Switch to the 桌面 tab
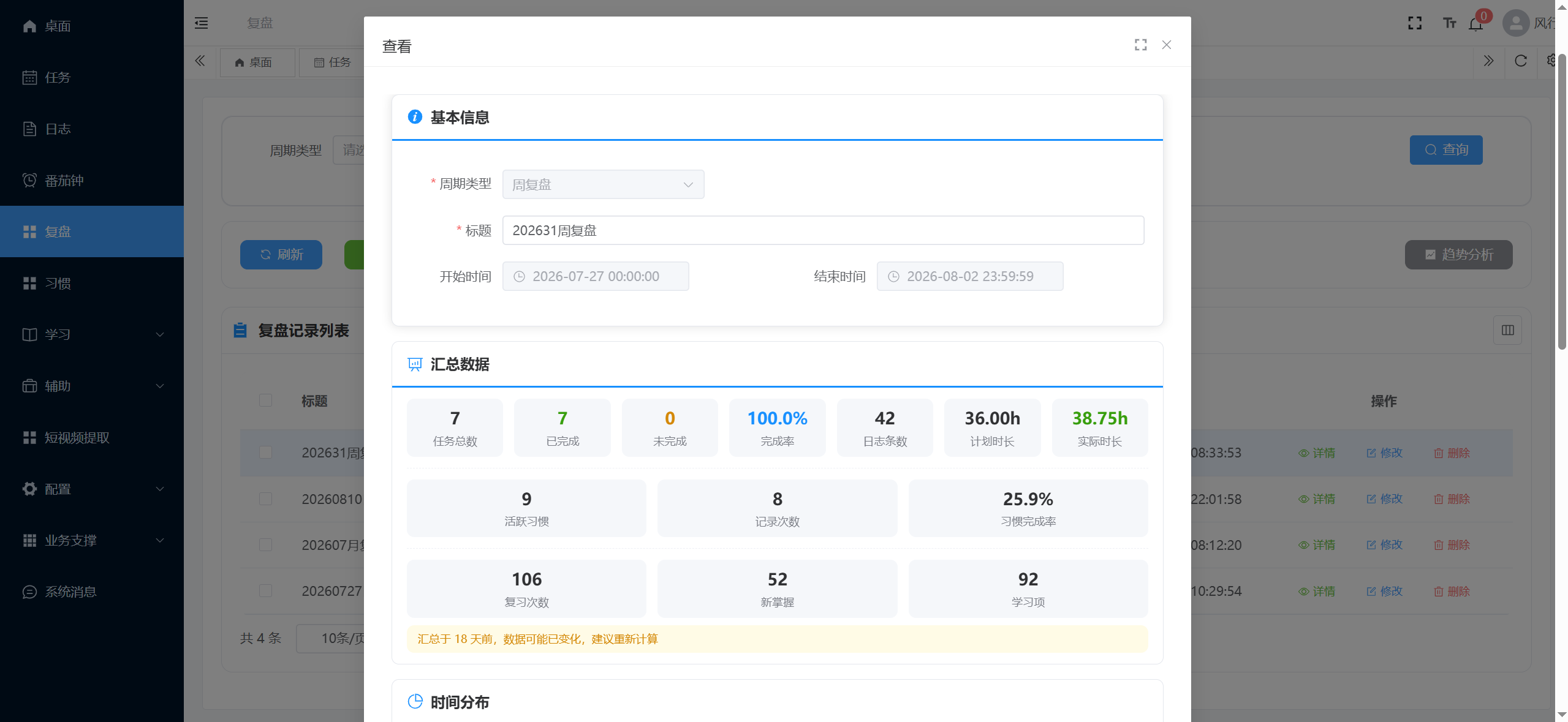 coord(257,62)
